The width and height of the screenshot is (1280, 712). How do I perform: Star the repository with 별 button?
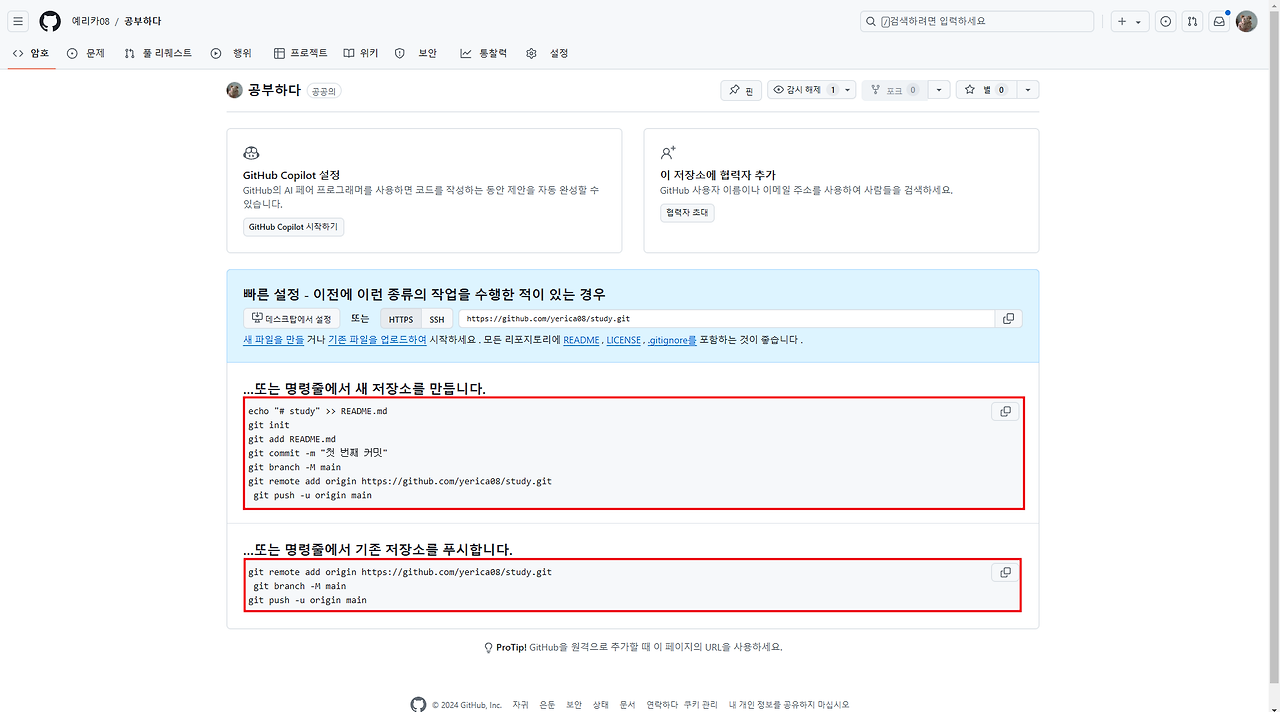click(x=986, y=90)
